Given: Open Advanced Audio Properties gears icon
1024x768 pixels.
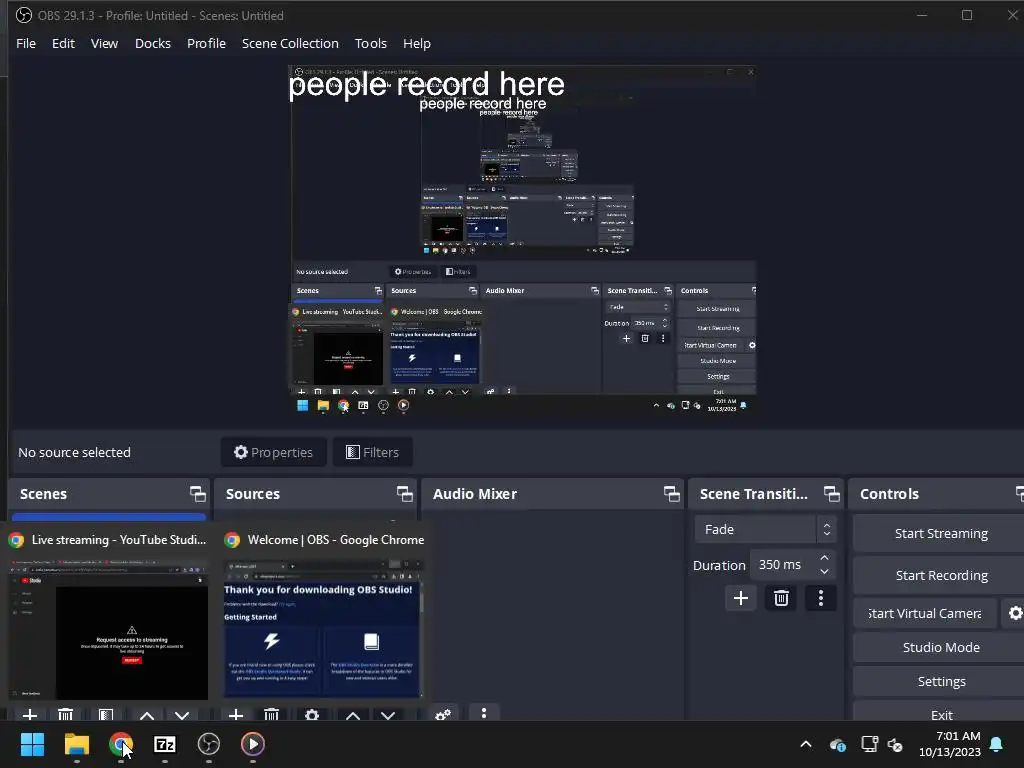Looking at the screenshot, I should (x=443, y=714).
